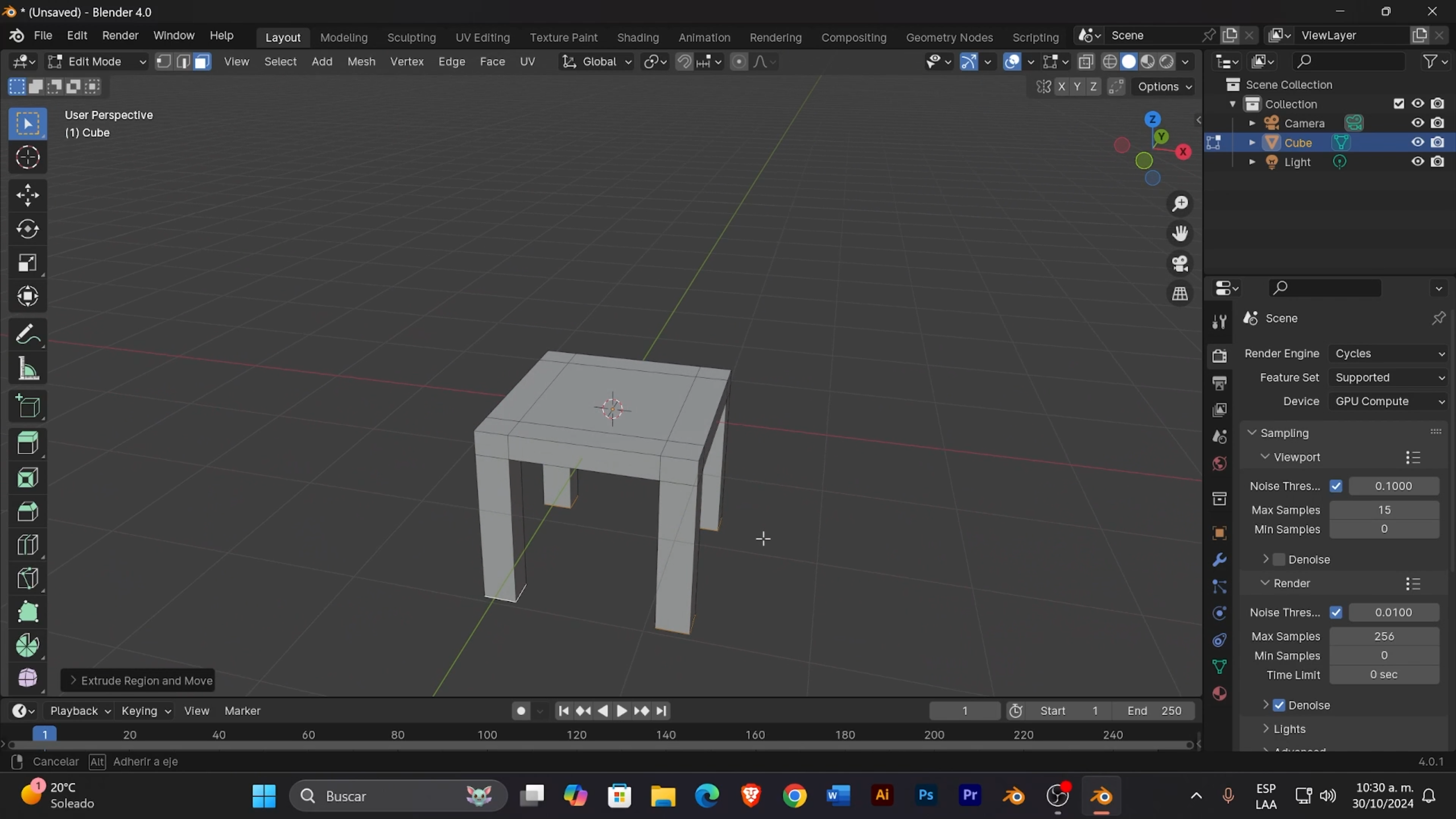The height and width of the screenshot is (819, 1456).
Task: Toggle Cube visibility eye icon
Action: coord(1417,142)
